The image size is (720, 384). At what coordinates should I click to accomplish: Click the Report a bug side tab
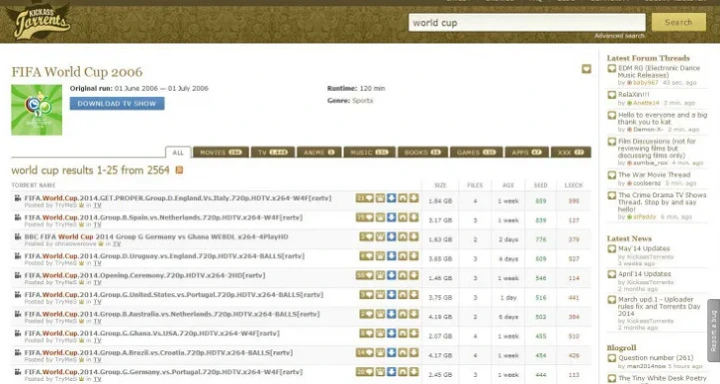click(x=713, y=331)
